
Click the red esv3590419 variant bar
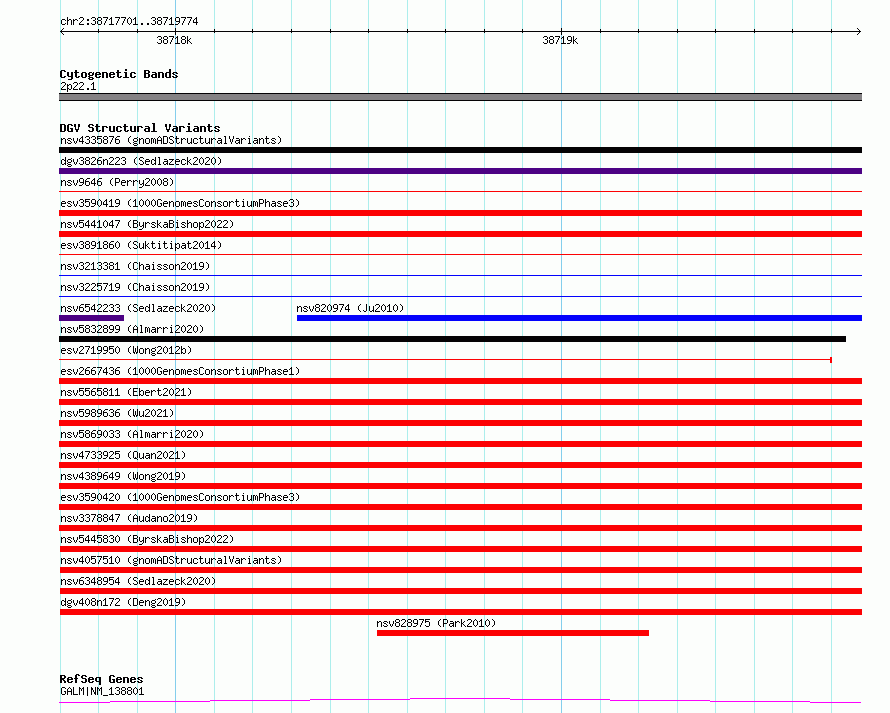coord(460,213)
